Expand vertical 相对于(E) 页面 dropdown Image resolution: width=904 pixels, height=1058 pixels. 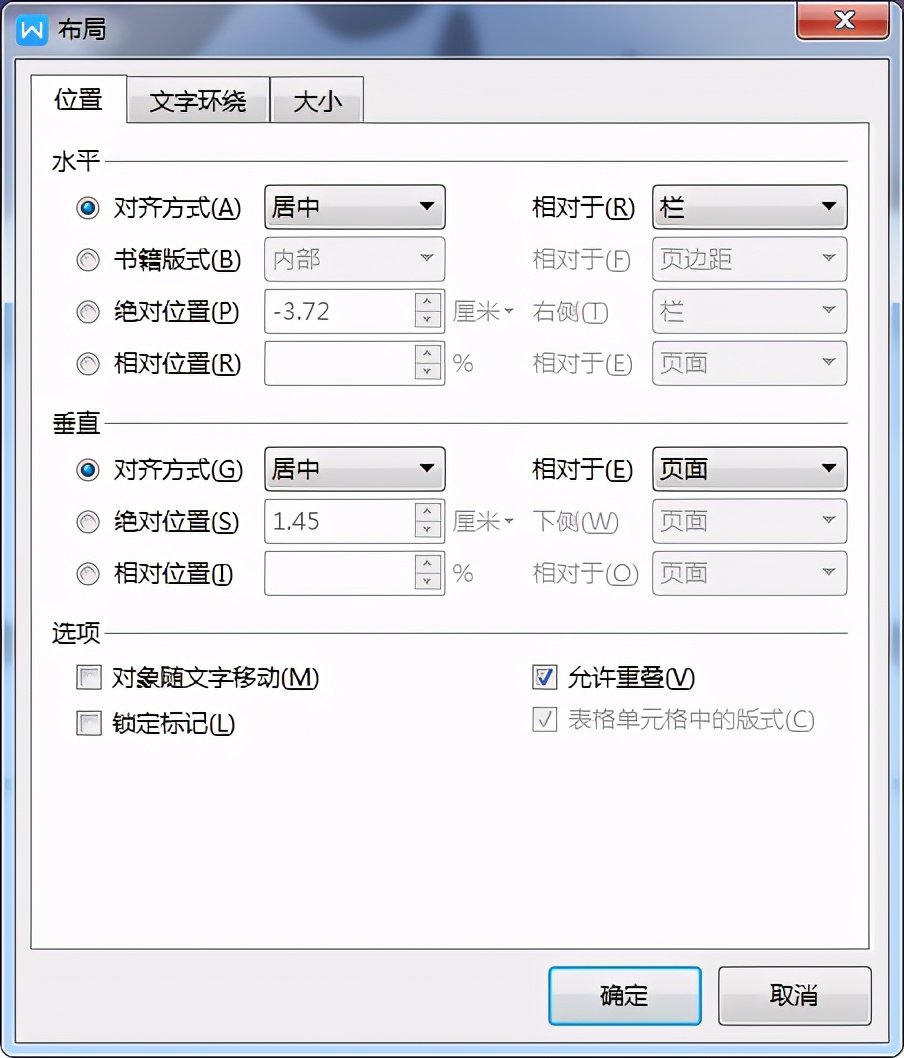point(750,469)
